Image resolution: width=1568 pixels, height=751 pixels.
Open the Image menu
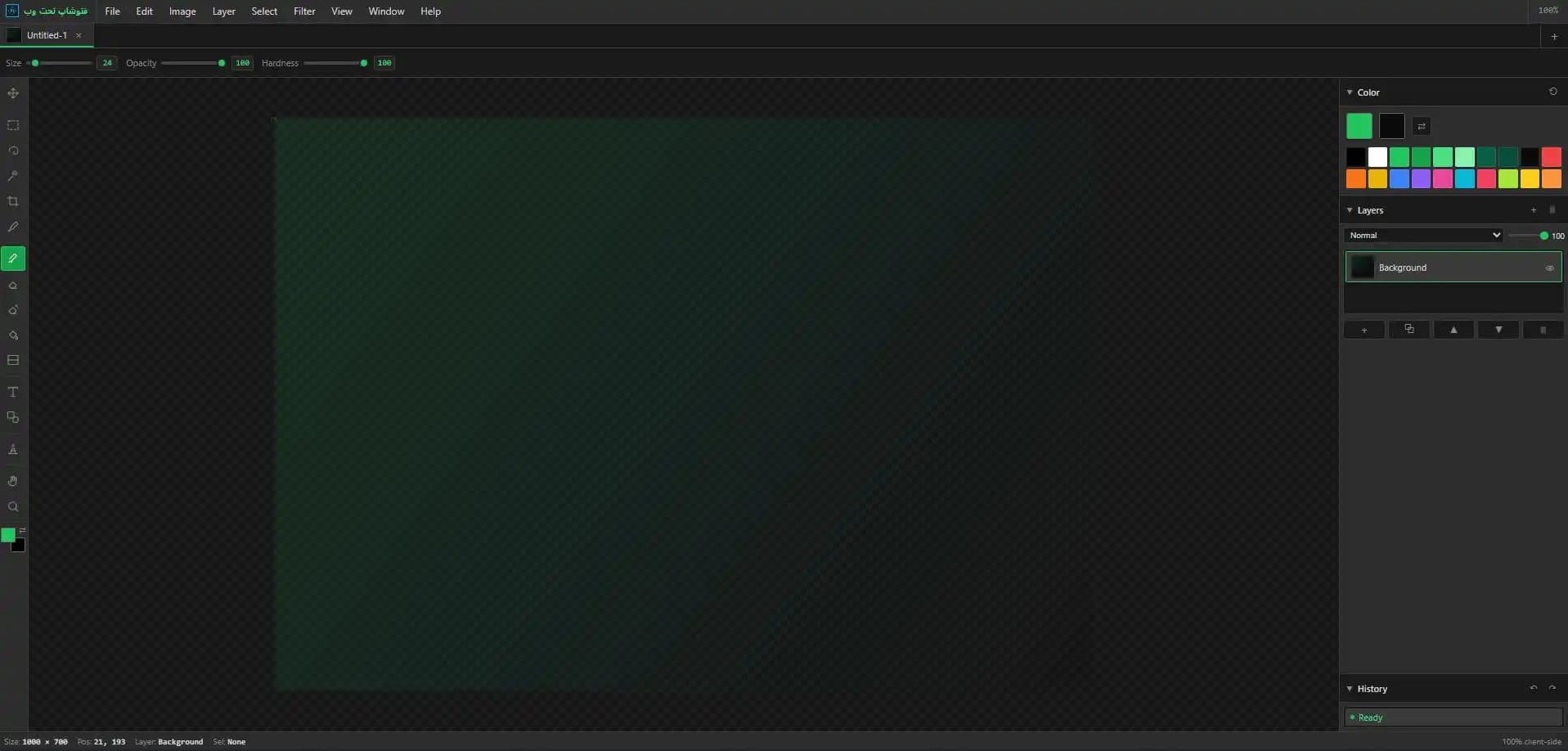(x=182, y=11)
